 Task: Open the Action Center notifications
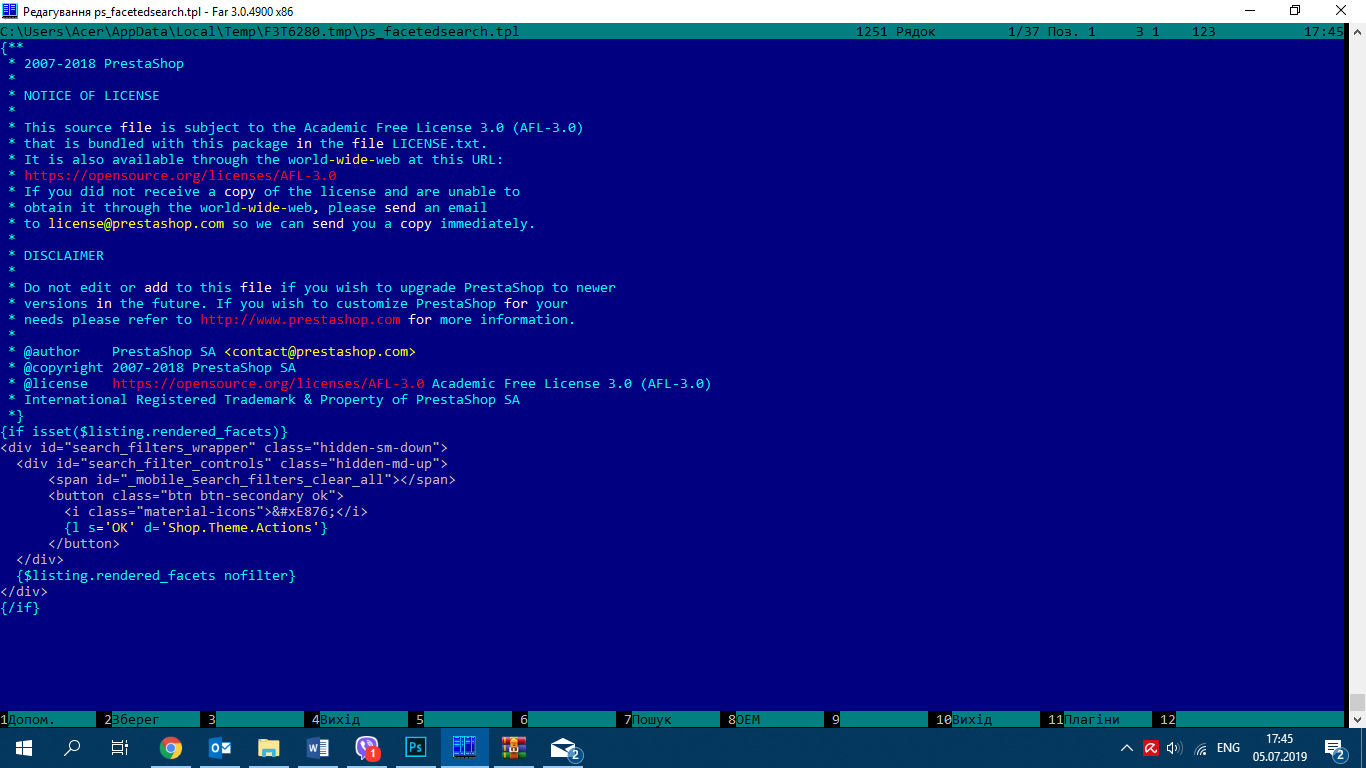1335,748
